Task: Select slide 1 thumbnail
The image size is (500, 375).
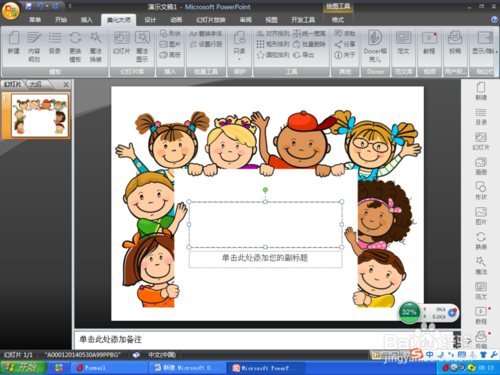Action: click(40, 115)
